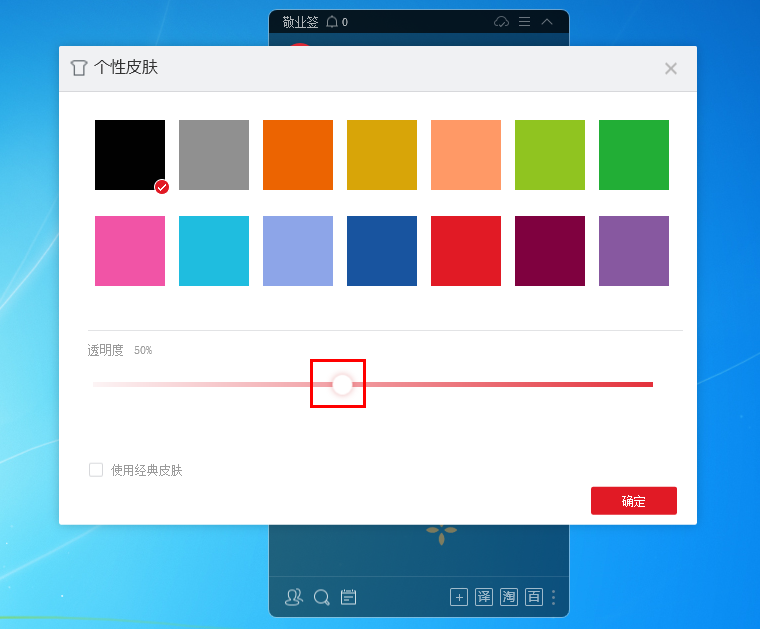The height and width of the screenshot is (629, 760).
Task: Select the black skin color swatch
Action: tap(130, 155)
